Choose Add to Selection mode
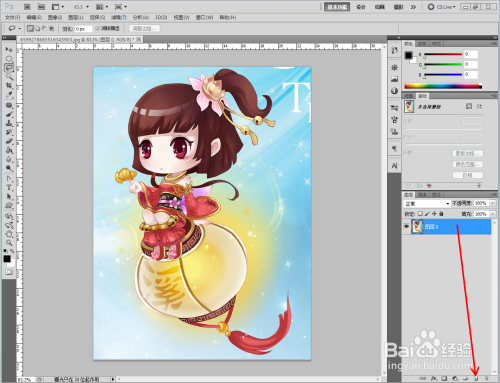Screen dimensions: 500x383 point(37,29)
